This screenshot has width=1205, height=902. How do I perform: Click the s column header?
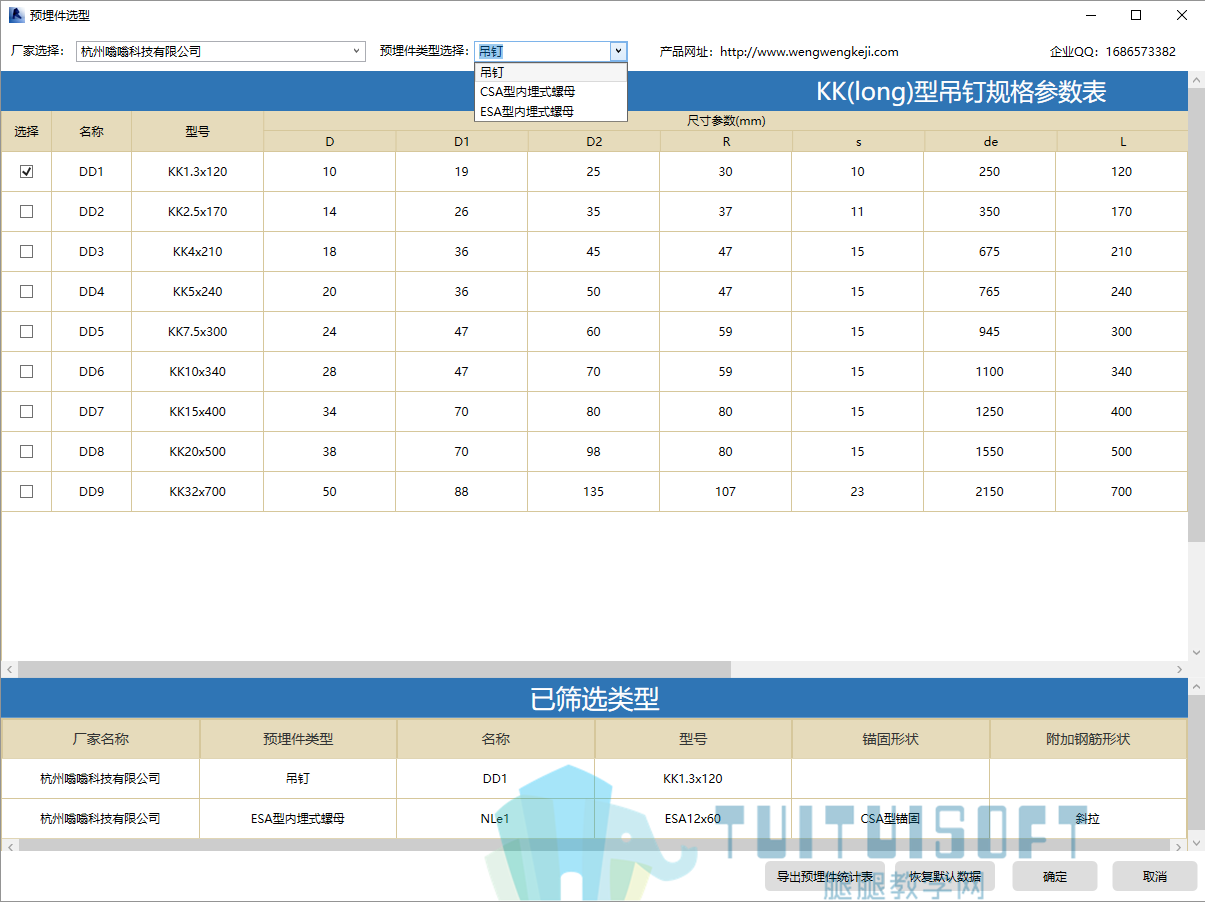858,141
